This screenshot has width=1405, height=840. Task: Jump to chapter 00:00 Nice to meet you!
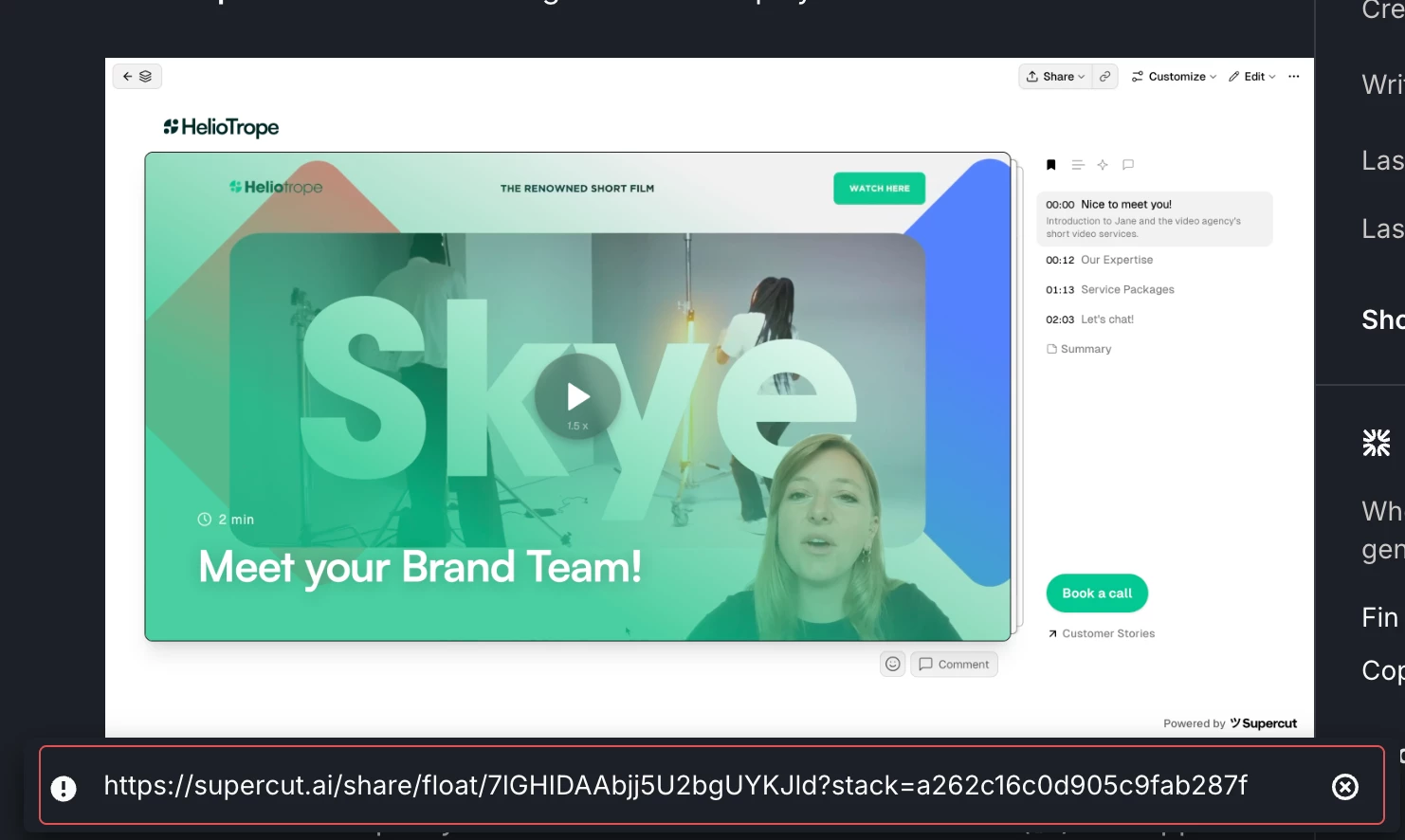point(1155,219)
